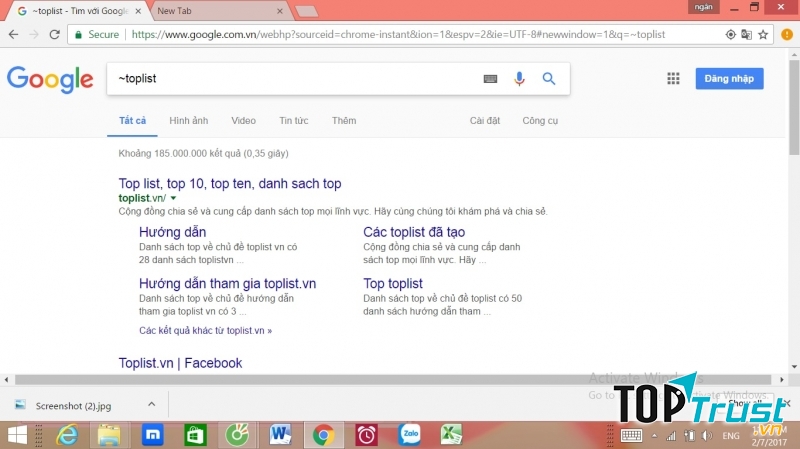Switch to the Hình ảnh tab

tap(188, 121)
